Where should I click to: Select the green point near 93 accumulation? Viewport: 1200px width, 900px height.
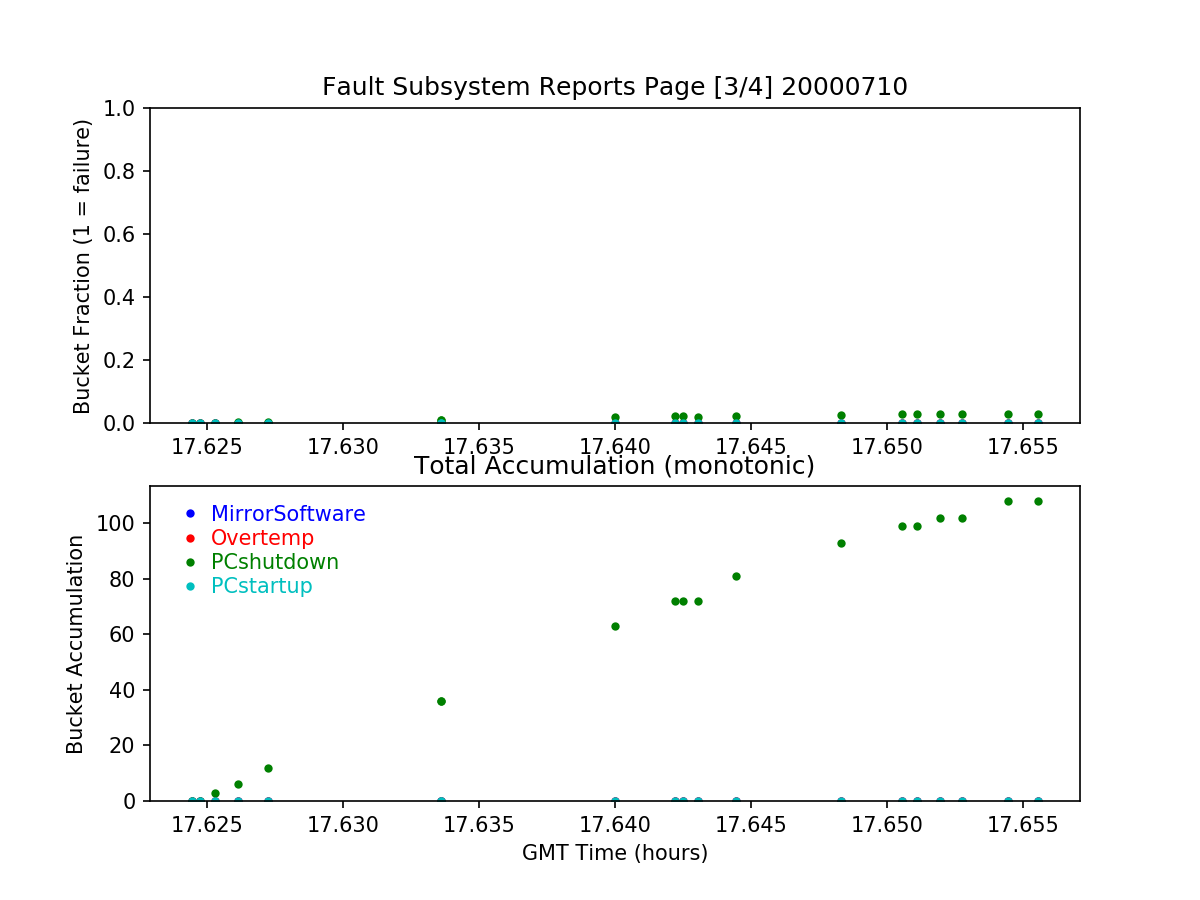pos(841,543)
